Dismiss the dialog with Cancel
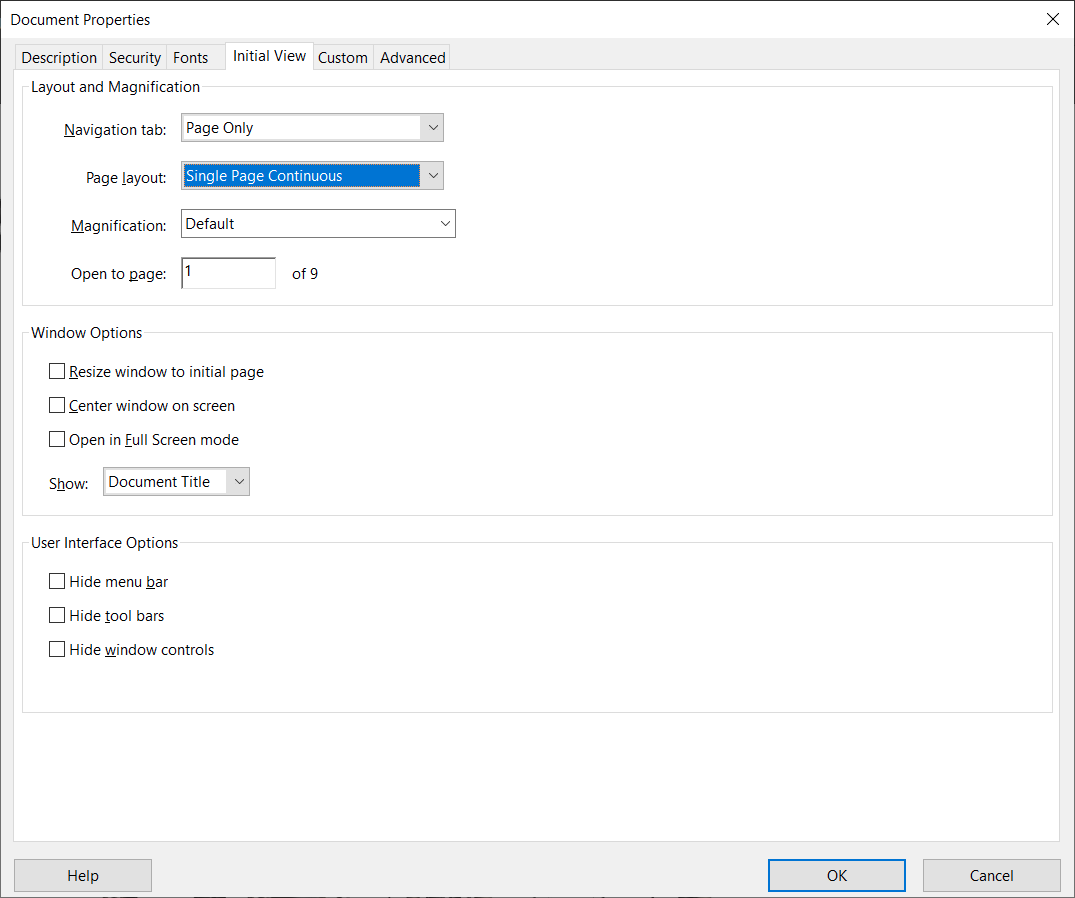This screenshot has width=1075, height=898. (991, 875)
